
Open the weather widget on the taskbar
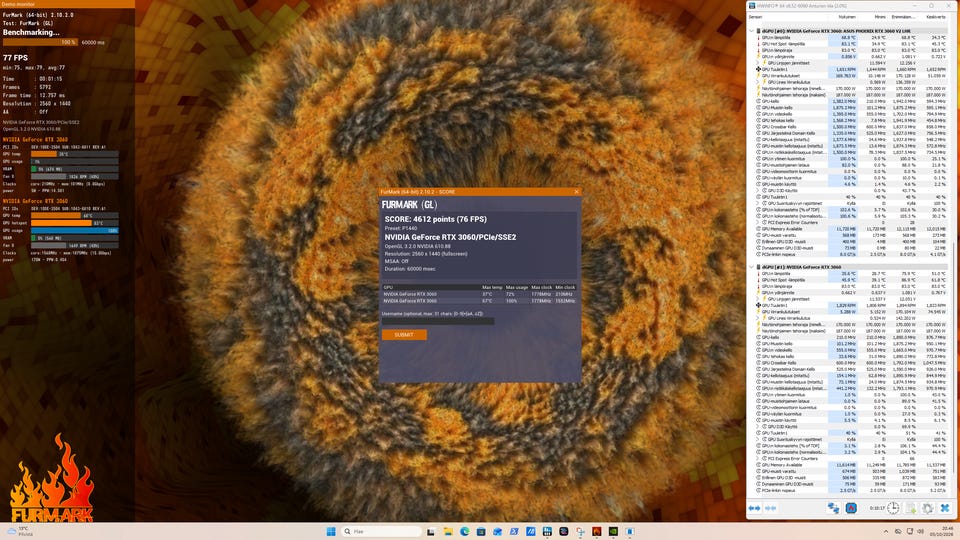click(x=20, y=531)
